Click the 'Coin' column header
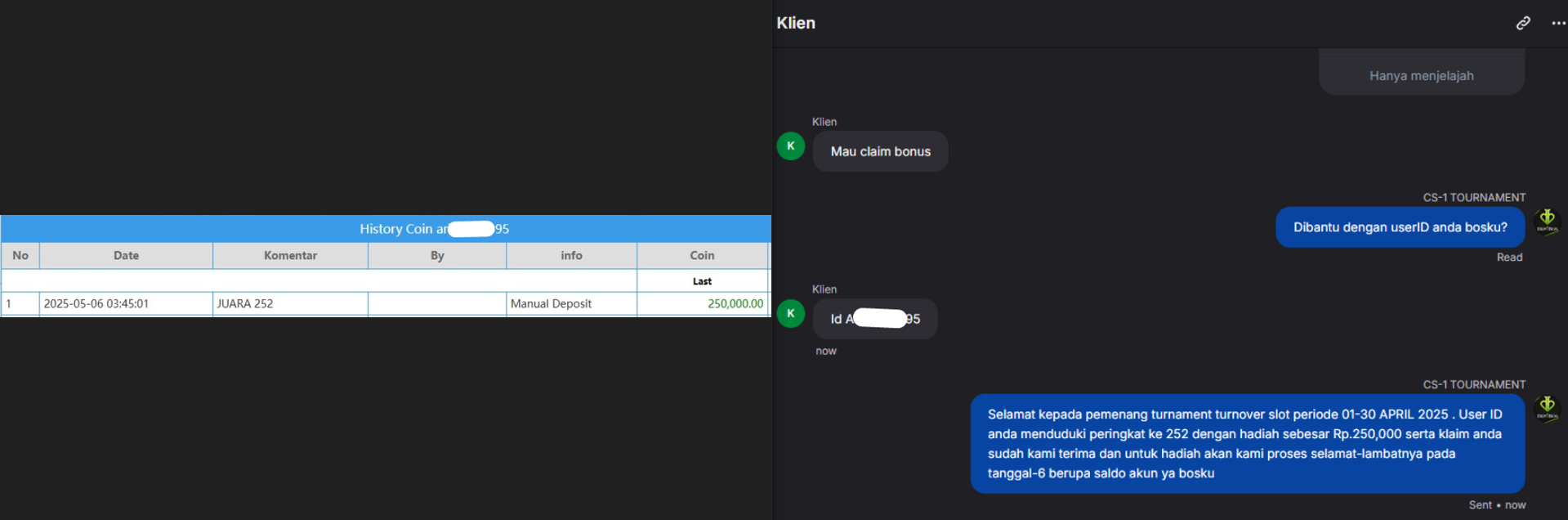Image resolution: width=1568 pixels, height=520 pixels. pyautogui.click(x=702, y=256)
